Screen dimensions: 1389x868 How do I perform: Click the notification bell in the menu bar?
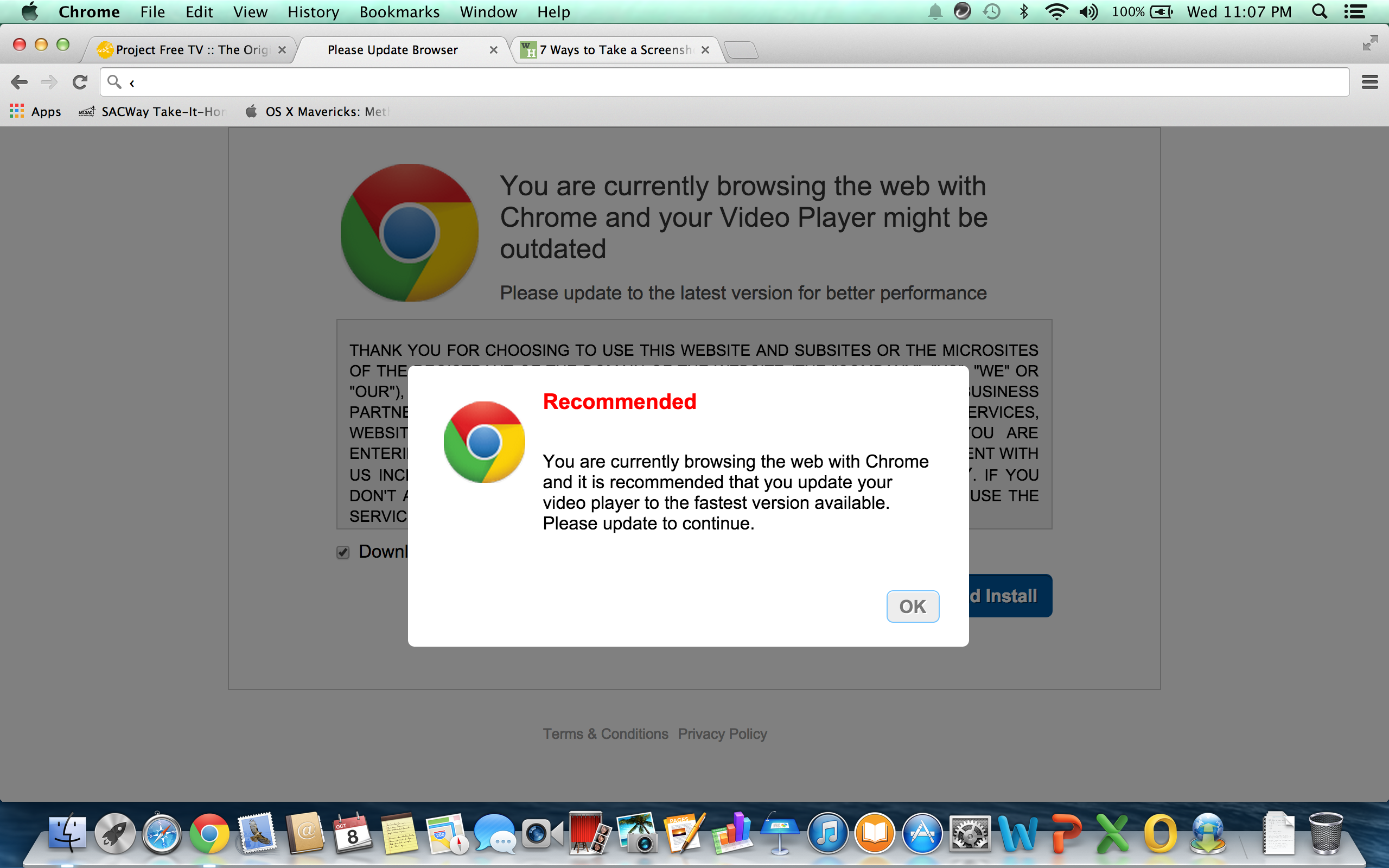point(935,11)
